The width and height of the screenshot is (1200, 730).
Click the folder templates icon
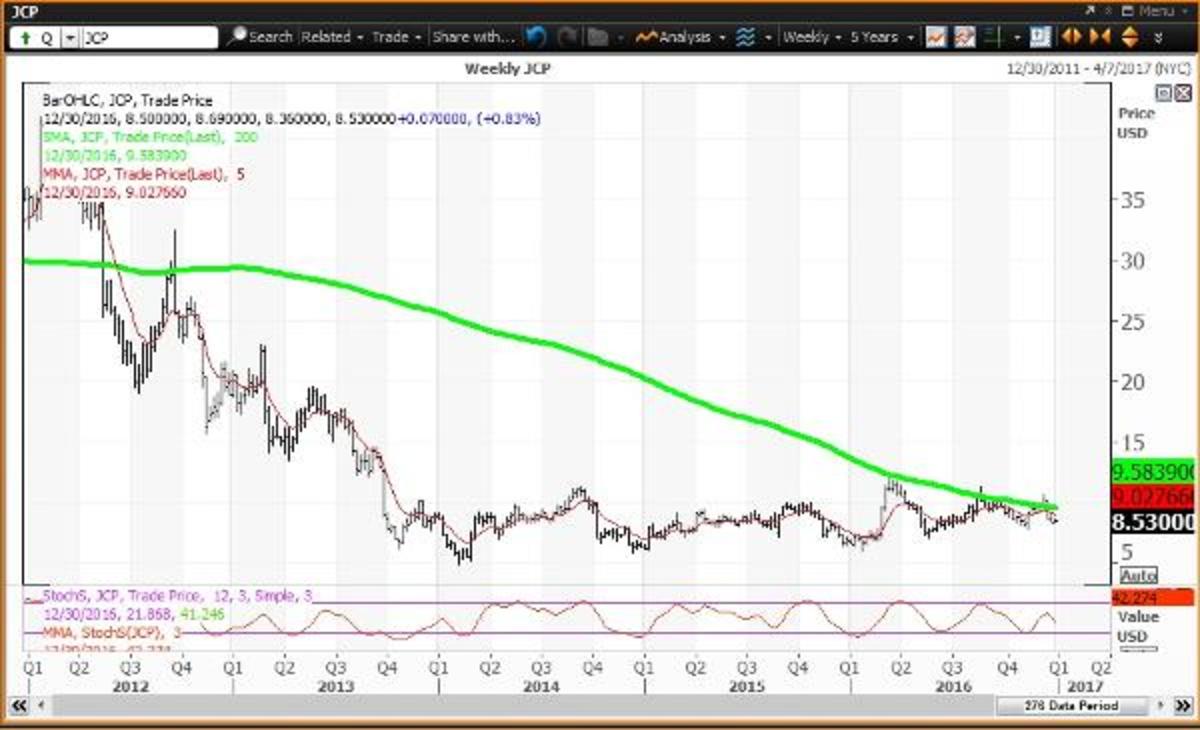598,38
